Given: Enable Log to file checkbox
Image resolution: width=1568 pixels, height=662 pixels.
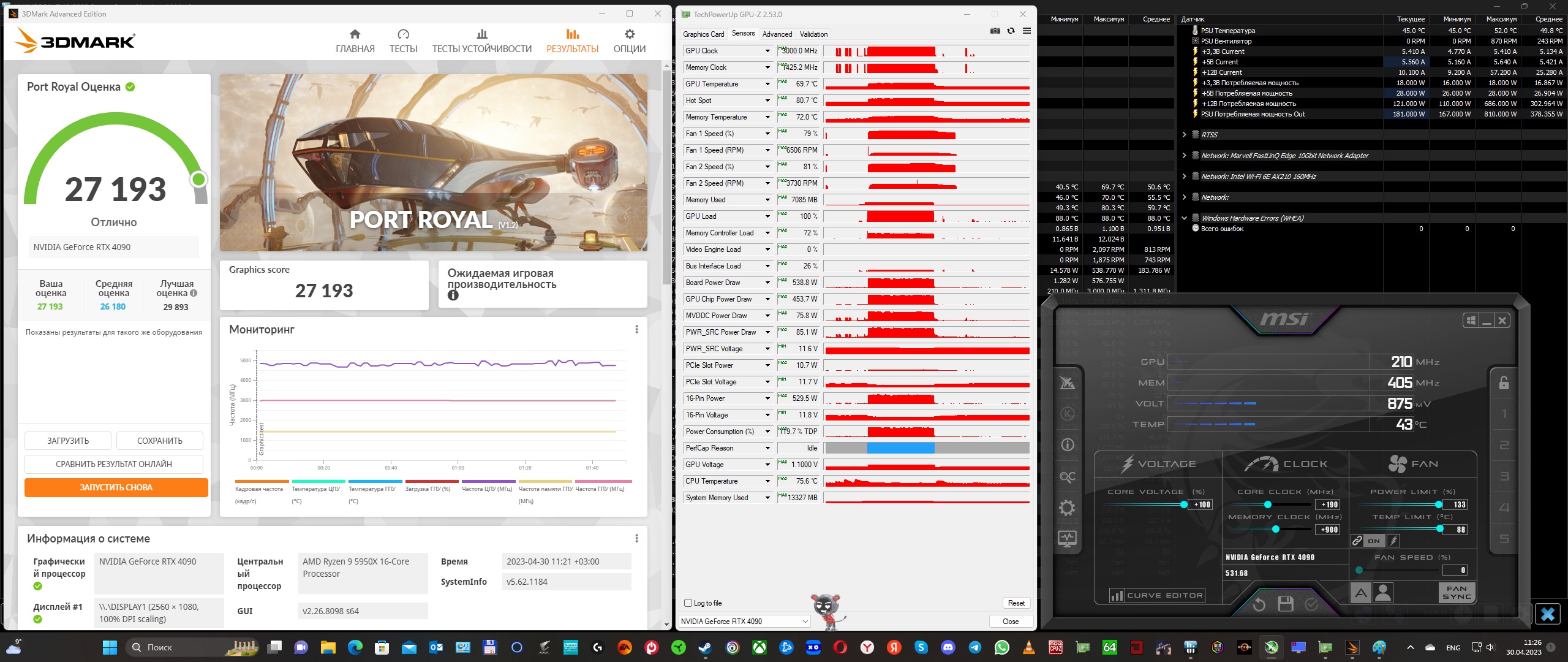Looking at the screenshot, I should pos(688,603).
